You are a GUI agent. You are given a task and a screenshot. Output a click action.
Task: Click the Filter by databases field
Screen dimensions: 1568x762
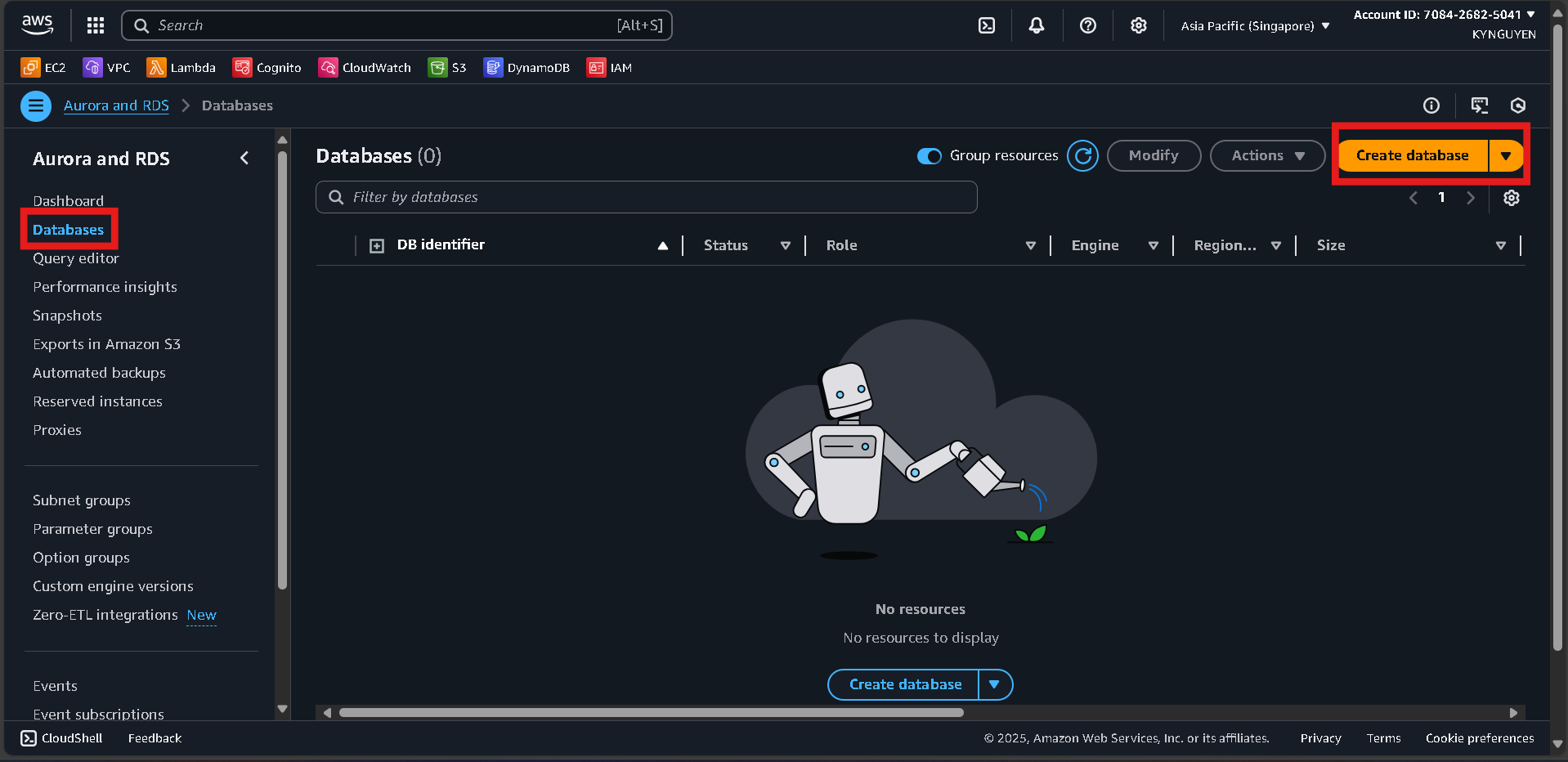click(646, 197)
